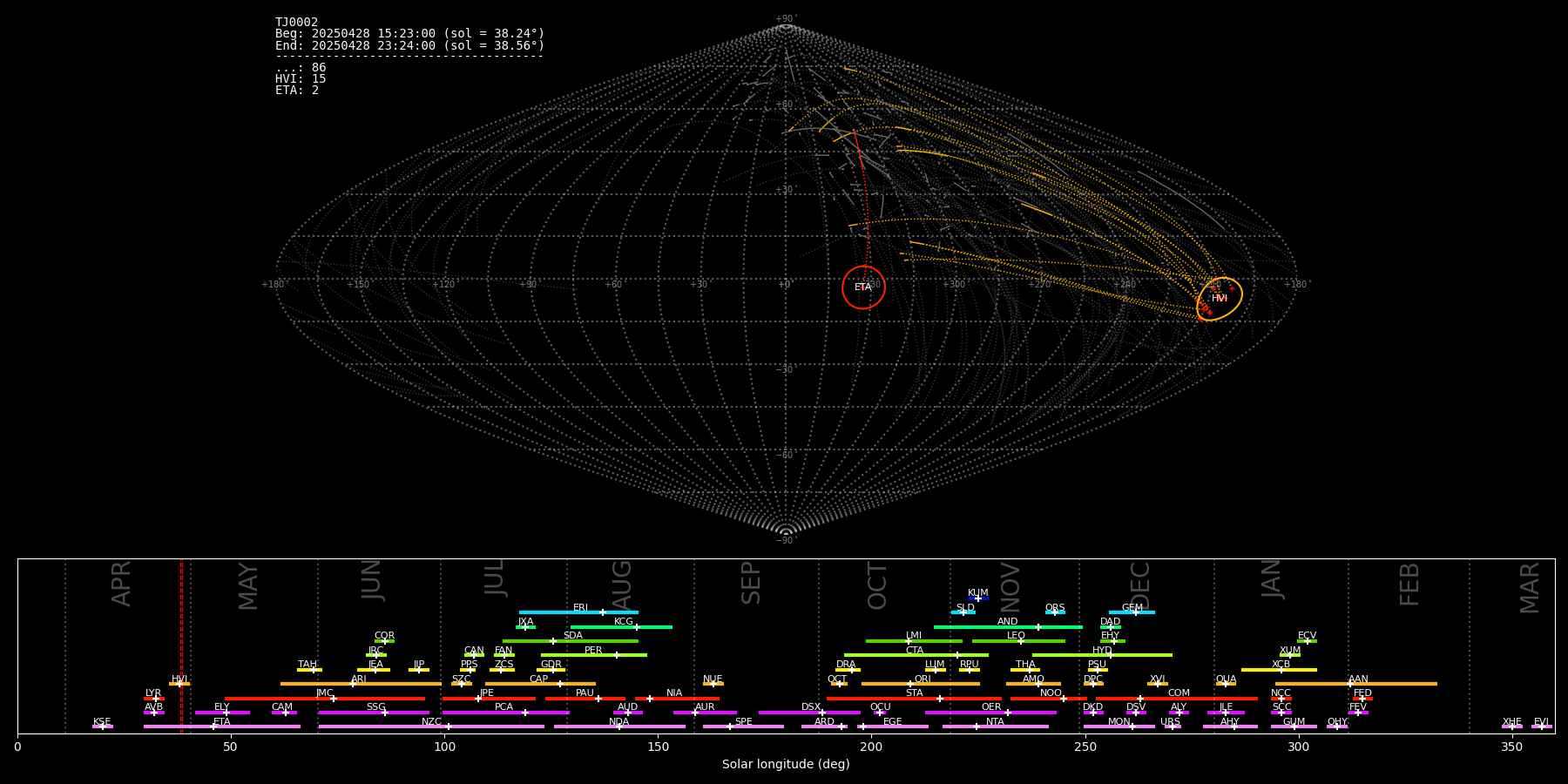Viewport: 1568px width, 784px height.
Task: Click the LEO shower label in the timeline
Action: (1017, 635)
